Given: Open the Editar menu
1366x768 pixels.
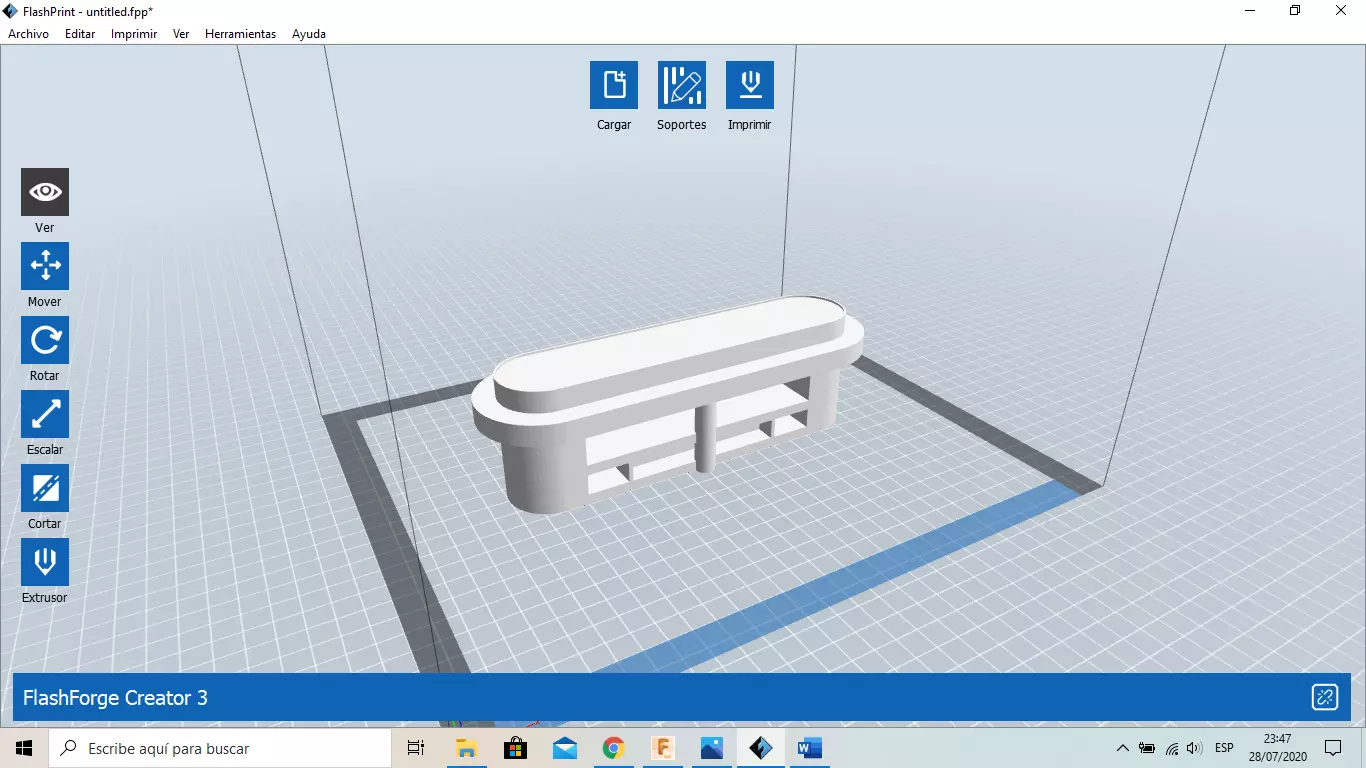Looking at the screenshot, I should [x=80, y=34].
